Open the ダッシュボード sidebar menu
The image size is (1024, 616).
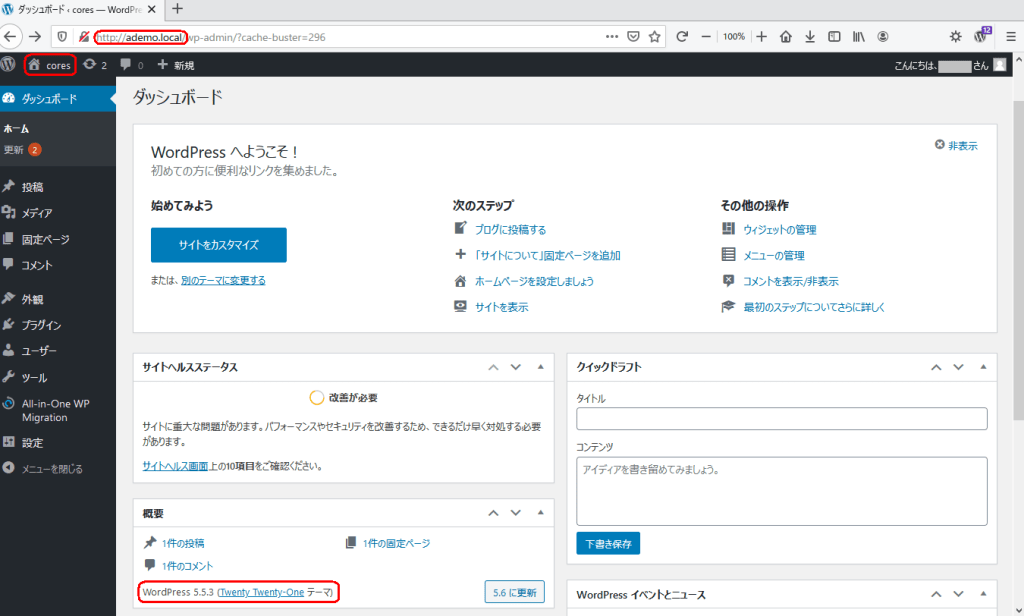pyautogui.click(x=57, y=99)
